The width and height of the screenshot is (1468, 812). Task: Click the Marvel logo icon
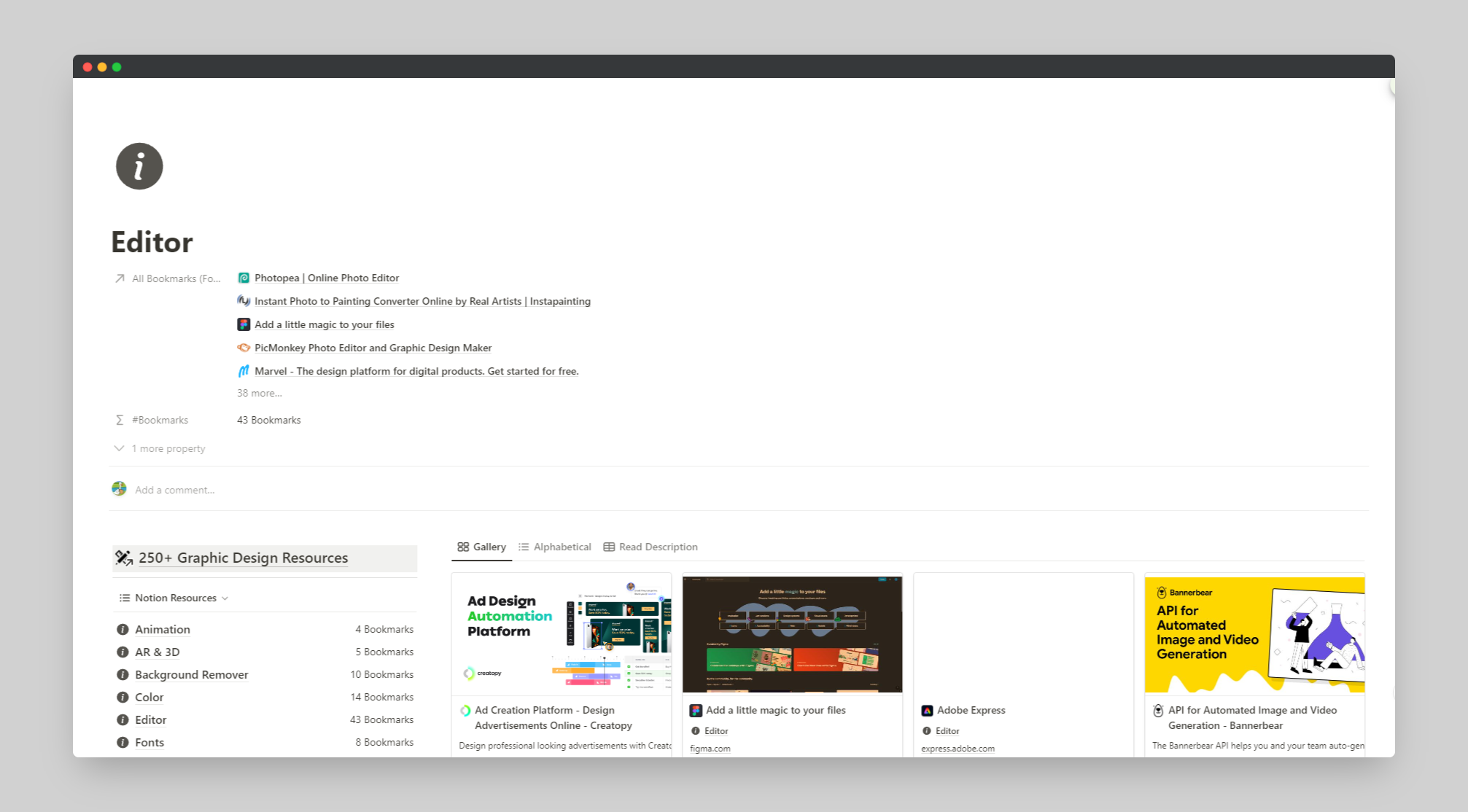[x=244, y=371]
